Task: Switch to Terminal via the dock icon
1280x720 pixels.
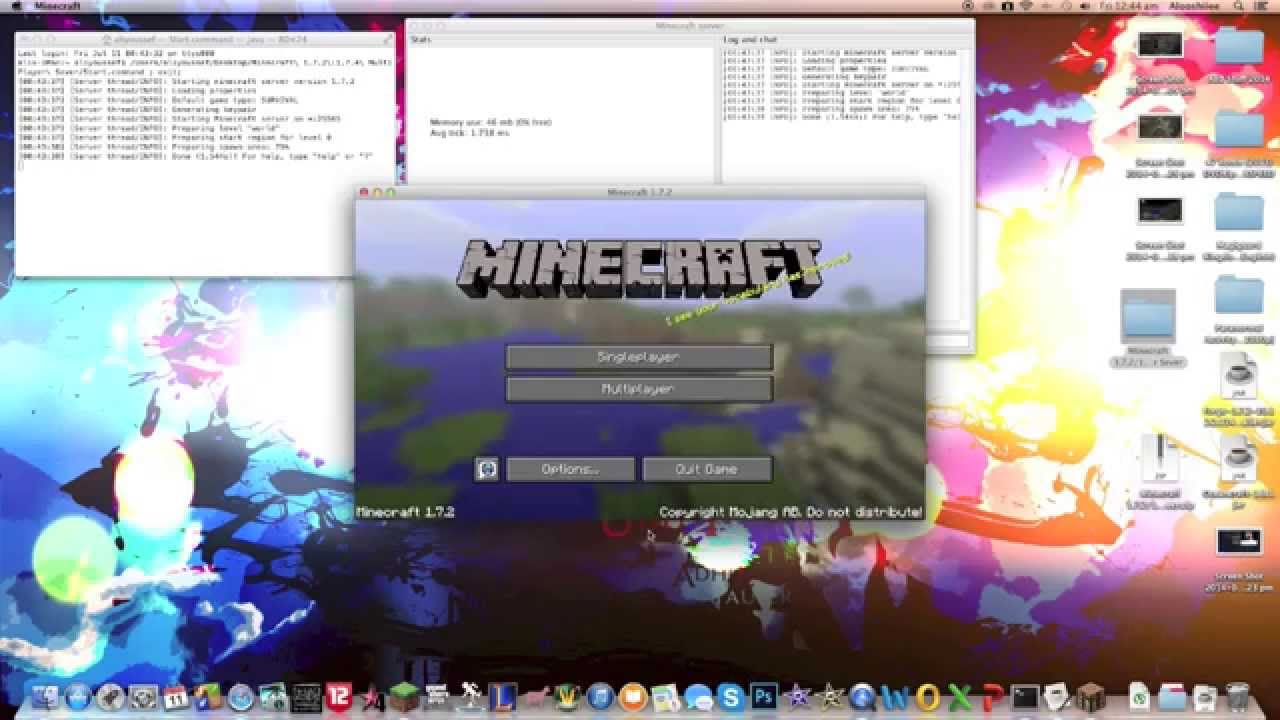Action: (1024, 697)
